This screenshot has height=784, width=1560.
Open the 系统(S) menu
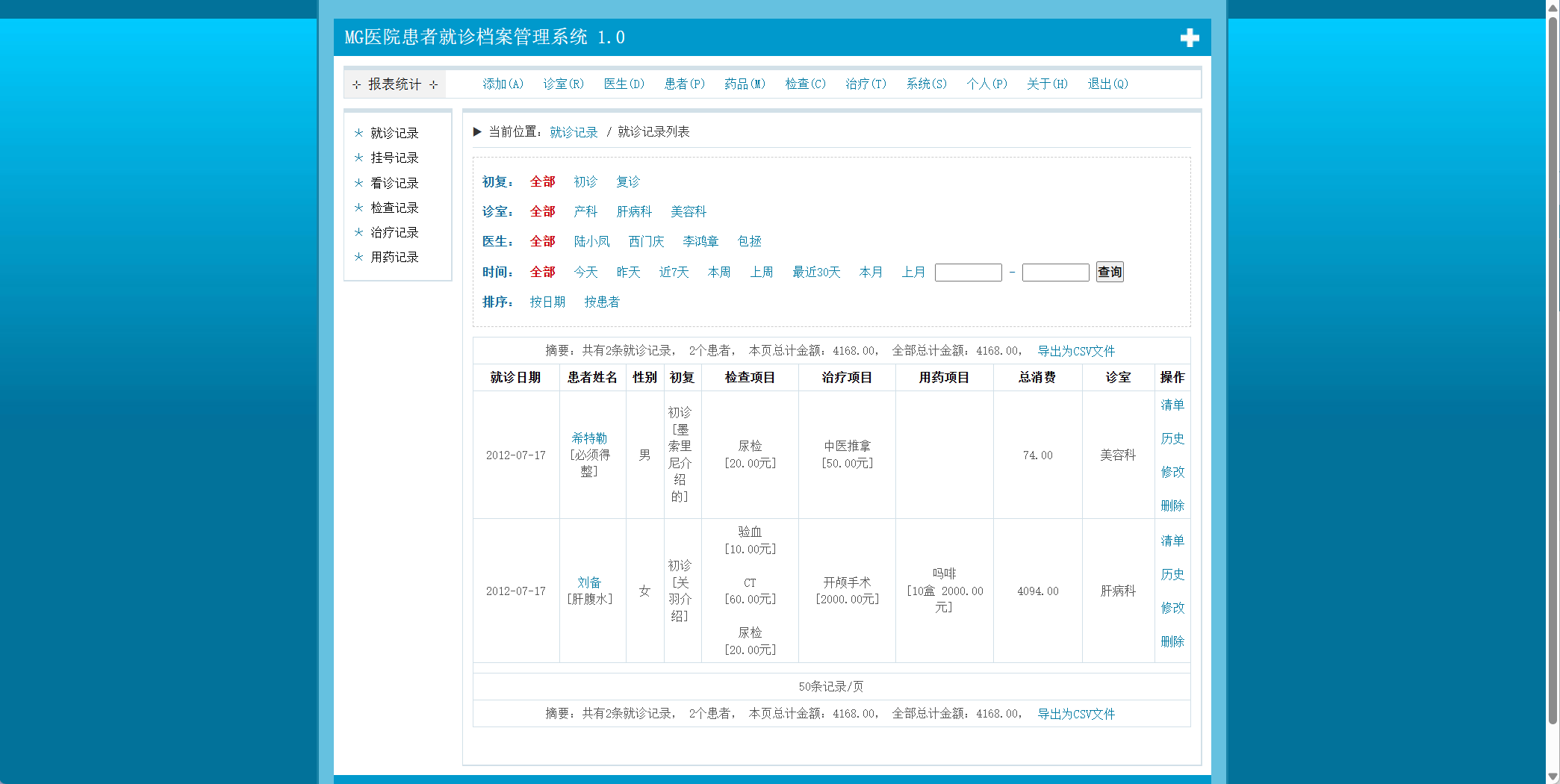click(926, 84)
